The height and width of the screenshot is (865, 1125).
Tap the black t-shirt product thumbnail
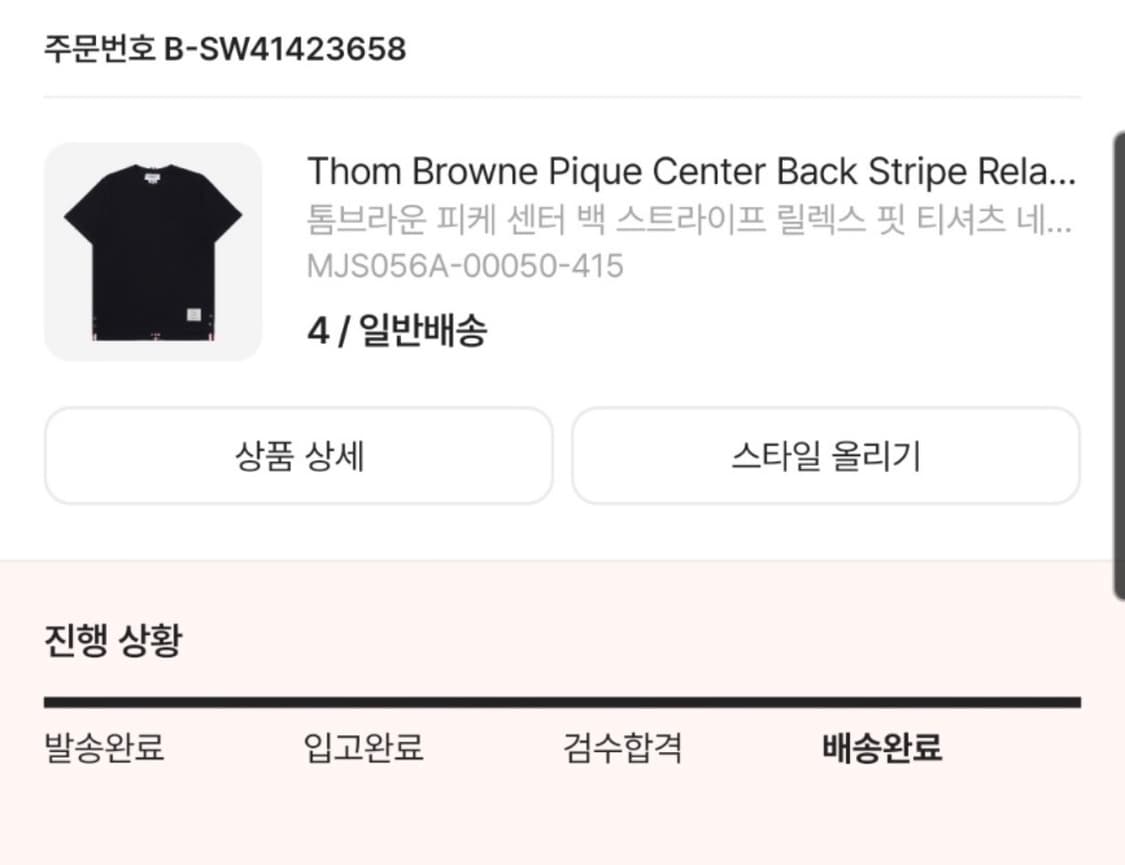(153, 252)
